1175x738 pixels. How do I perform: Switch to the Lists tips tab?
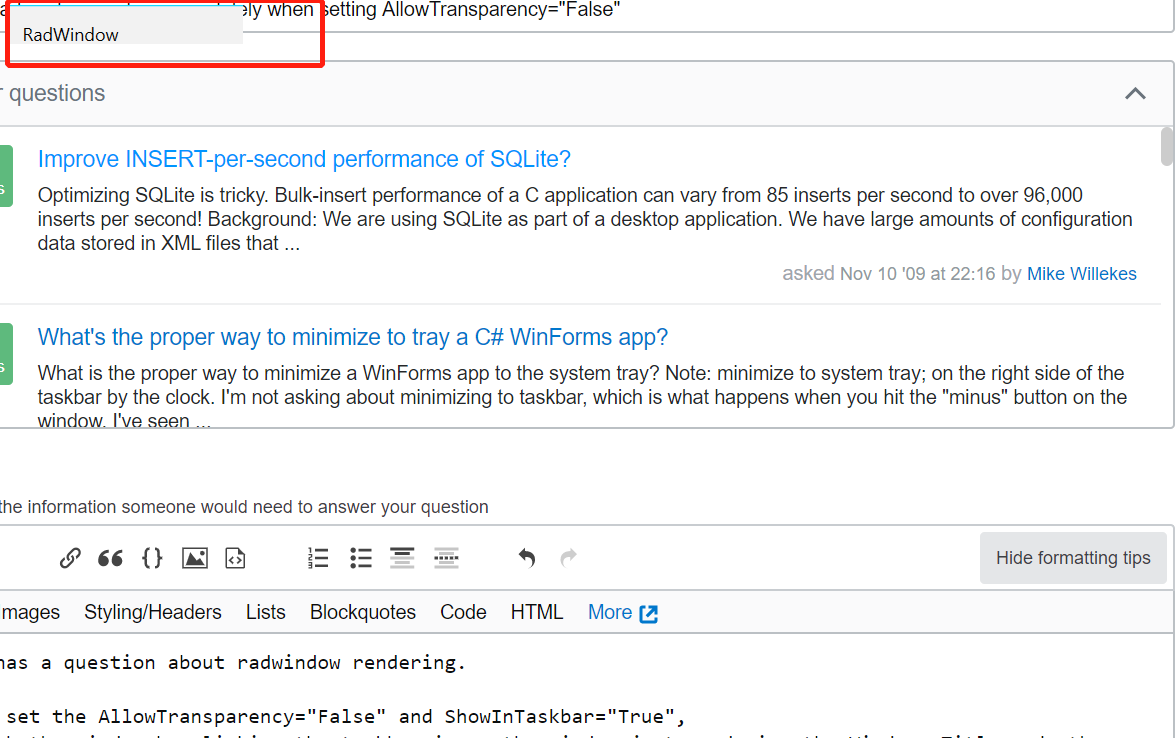coord(266,612)
